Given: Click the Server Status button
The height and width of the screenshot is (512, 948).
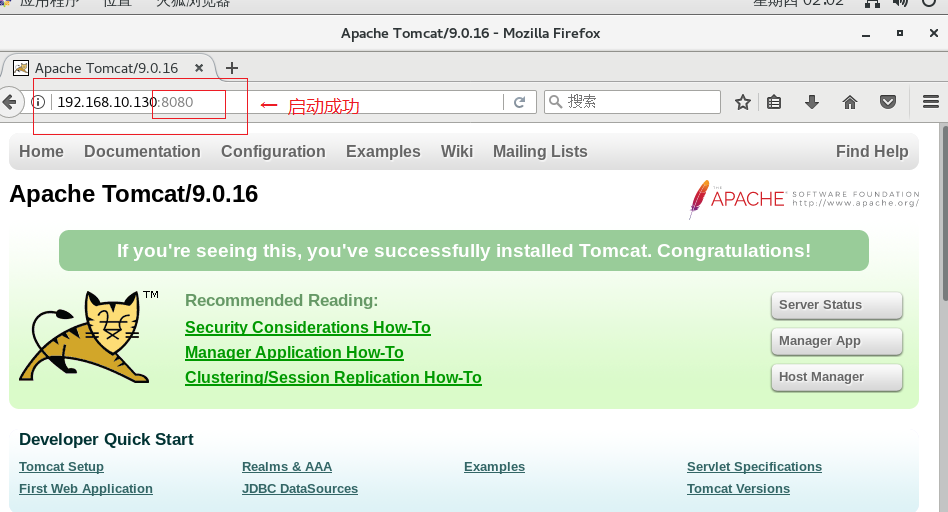Looking at the screenshot, I should (837, 305).
